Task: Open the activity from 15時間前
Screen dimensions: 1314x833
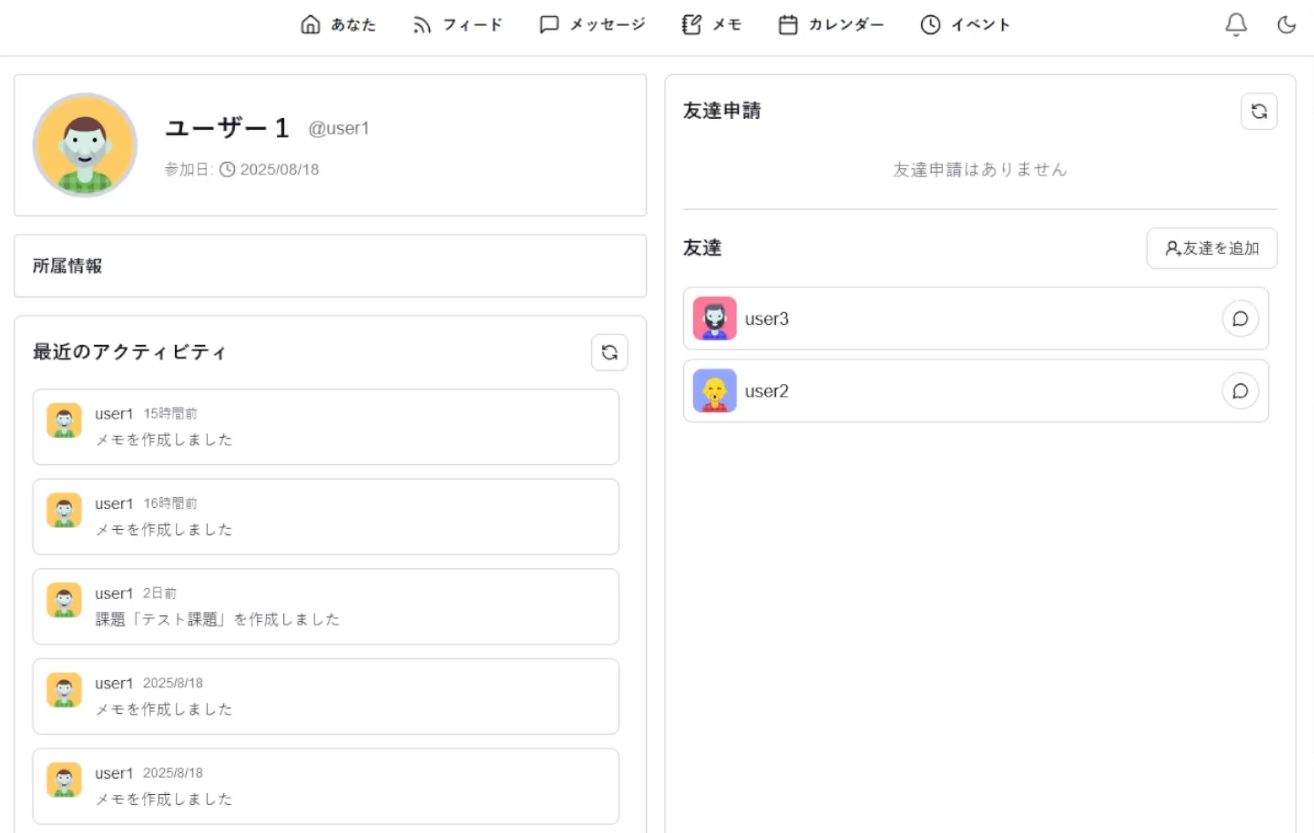Action: (x=325, y=427)
